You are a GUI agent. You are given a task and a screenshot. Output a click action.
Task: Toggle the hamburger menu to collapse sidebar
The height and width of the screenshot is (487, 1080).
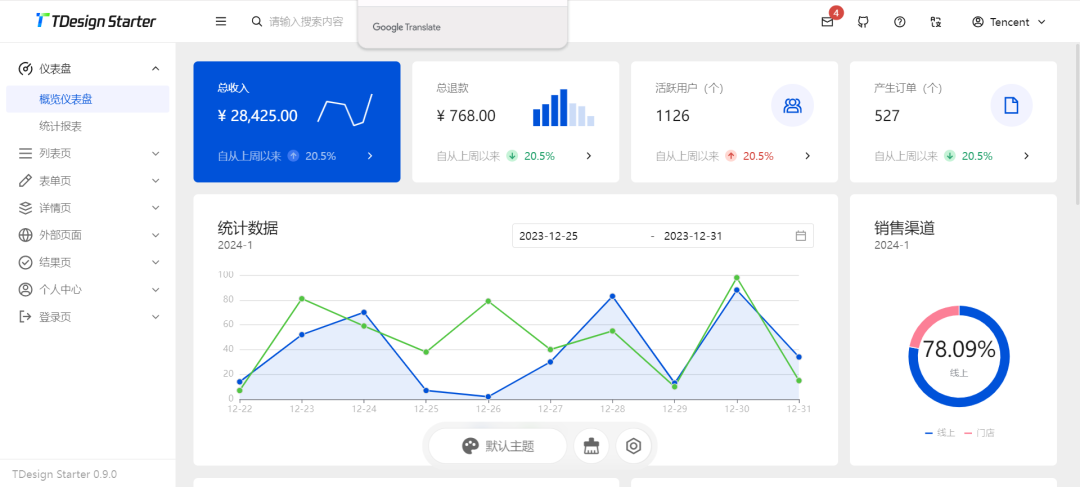click(x=221, y=21)
